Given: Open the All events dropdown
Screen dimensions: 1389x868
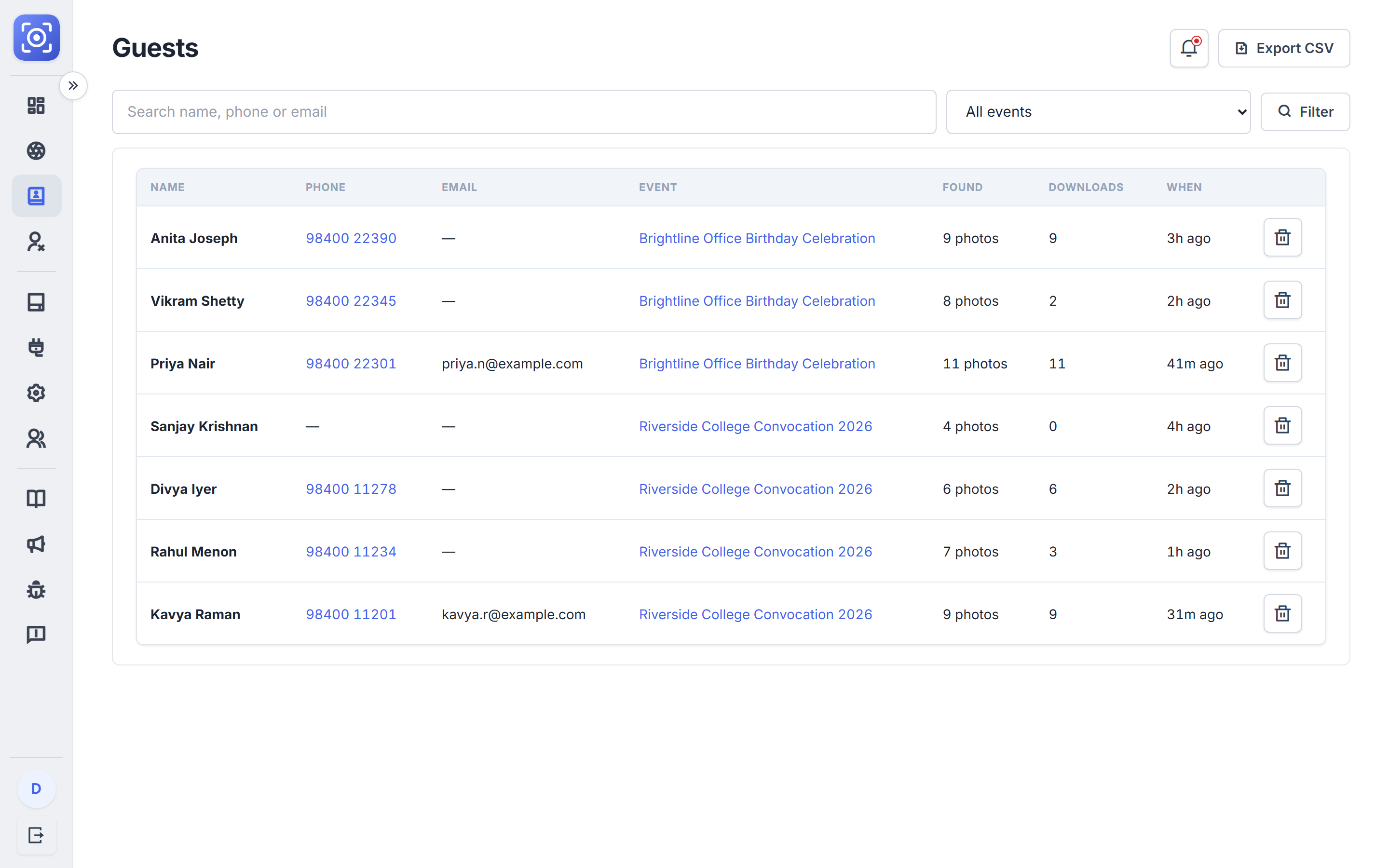Looking at the screenshot, I should point(1099,112).
